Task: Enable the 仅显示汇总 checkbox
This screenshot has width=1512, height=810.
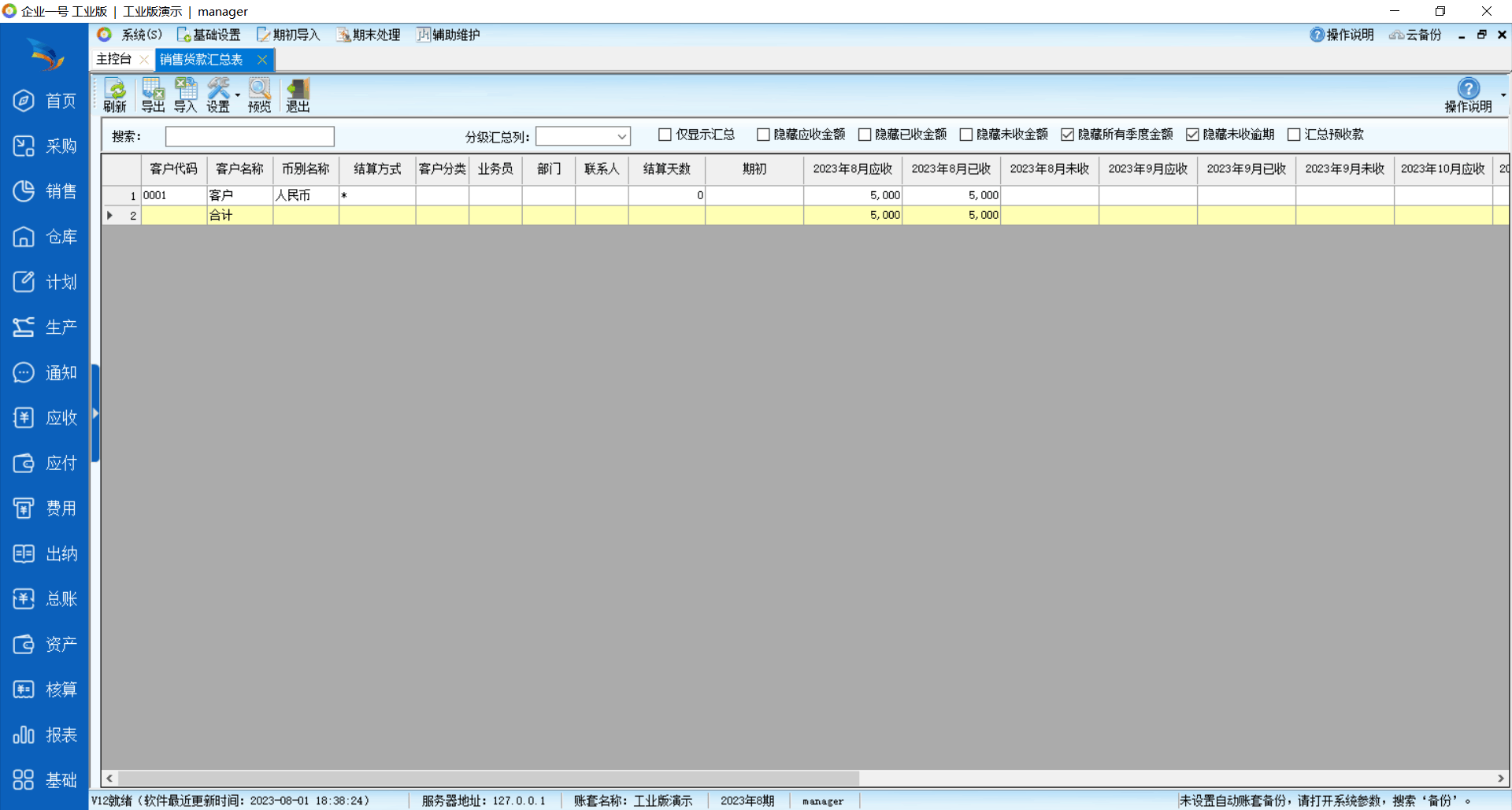Action: (x=665, y=135)
